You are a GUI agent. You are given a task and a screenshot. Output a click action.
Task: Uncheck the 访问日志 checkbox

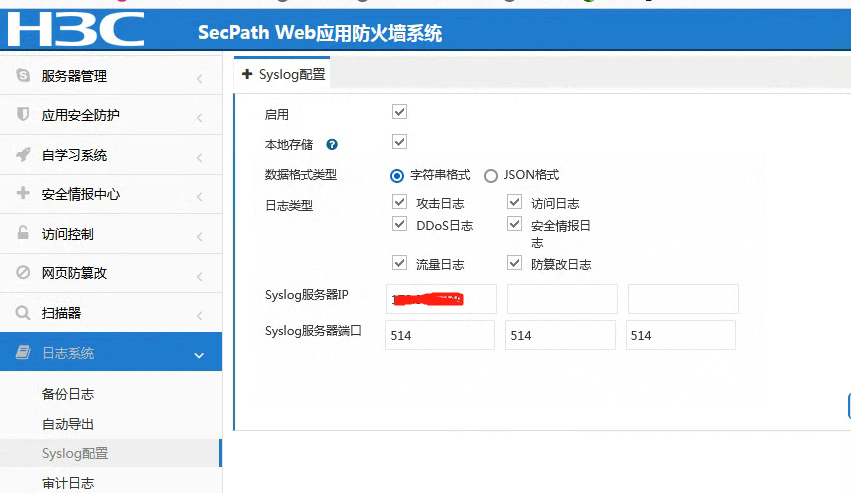click(515, 202)
